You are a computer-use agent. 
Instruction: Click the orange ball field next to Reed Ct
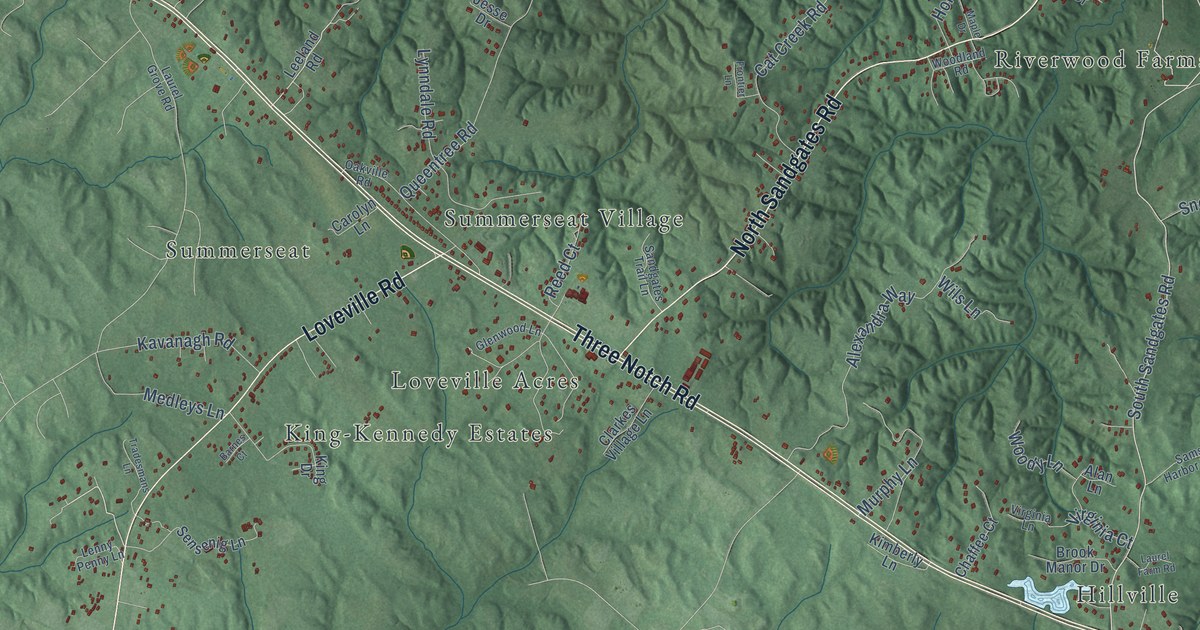pos(582,276)
